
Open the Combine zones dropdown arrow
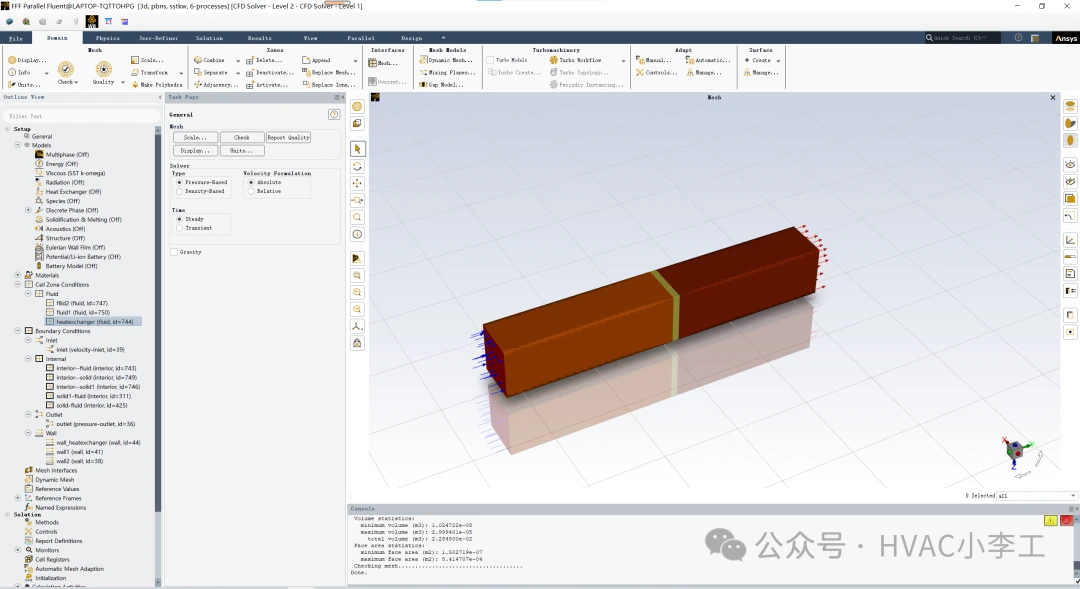point(238,61)
